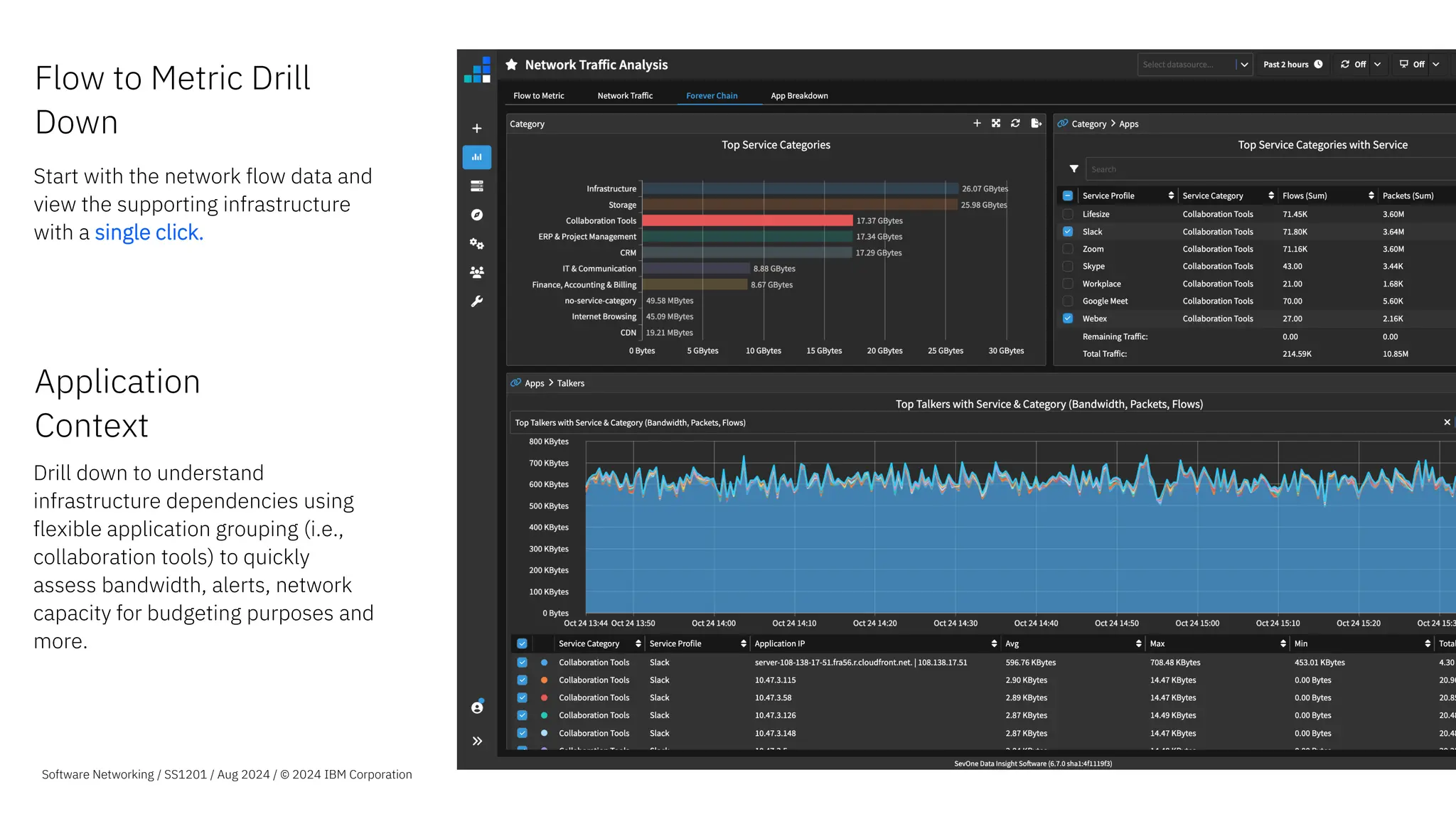The width and height of the screenshot is (1456, 819).
Task: Click the presentation monitor icon
Action: point(1404,64)
